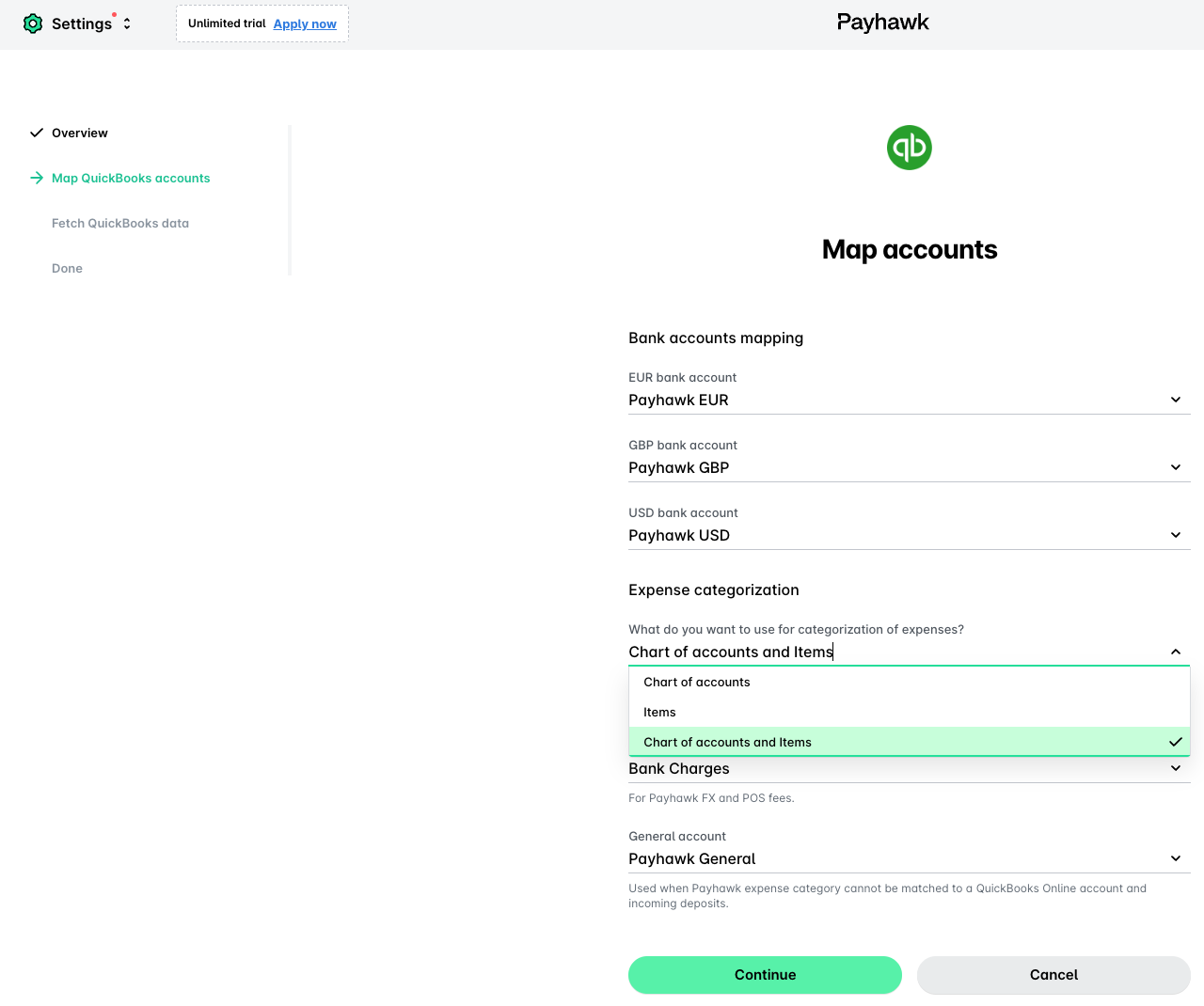The width and height of the screenshot is (1204, 1006).
Task: Select the Items option
Action: coord(909,712)
